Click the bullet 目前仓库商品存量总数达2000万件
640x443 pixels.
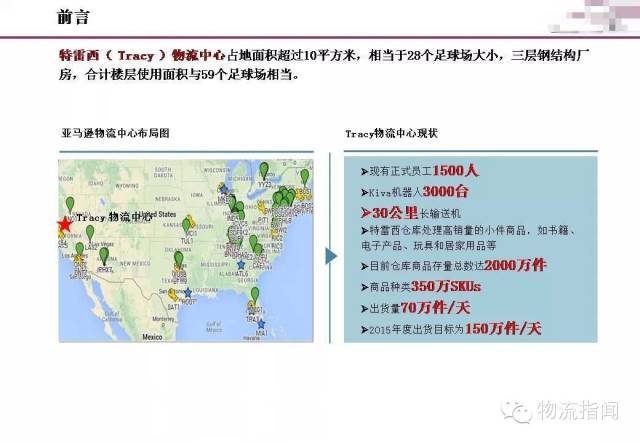click(453, 265)
